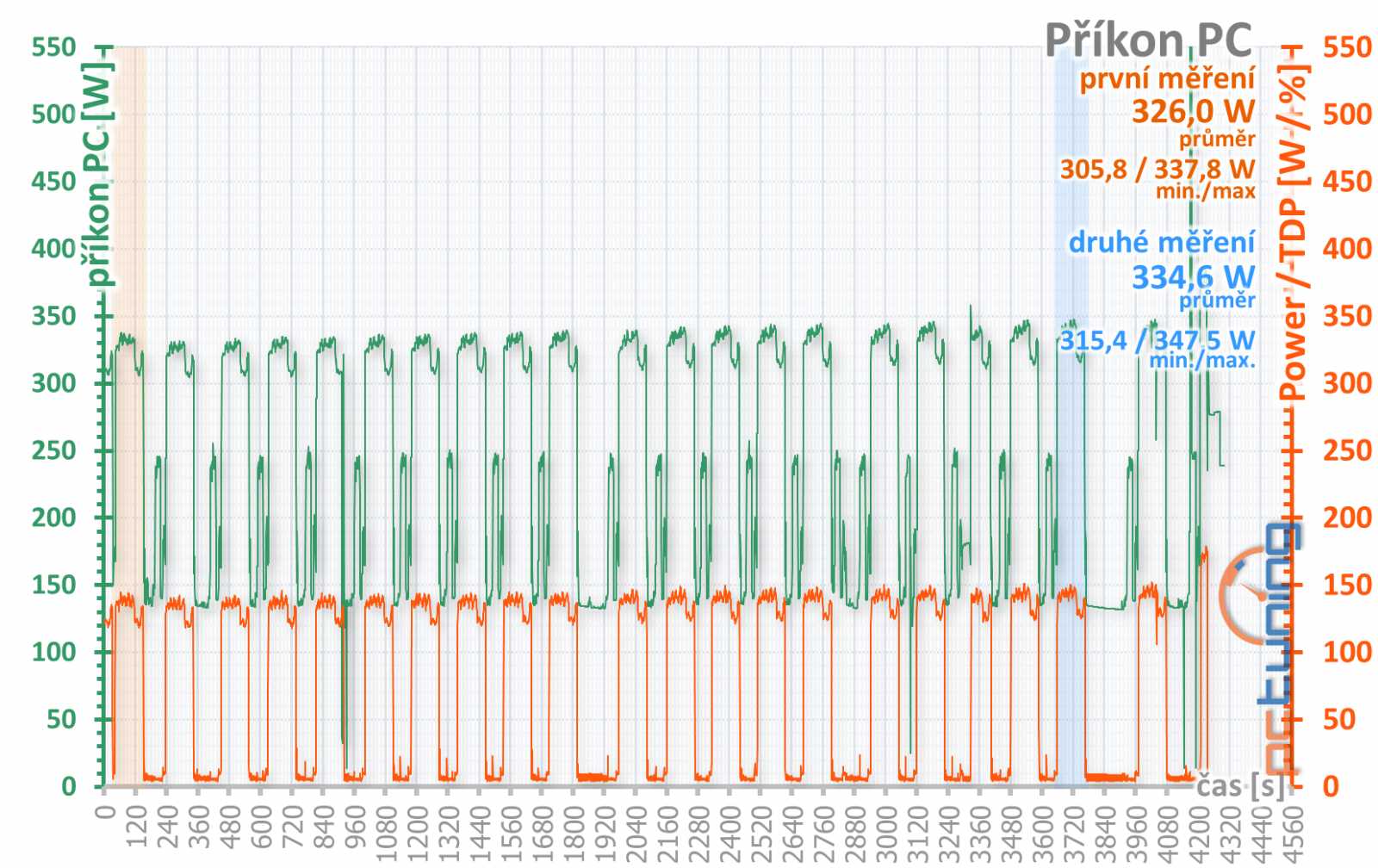Click the x-axis tick label 4560
This screenshot has width=1378, height=868.
point(1292,828)
